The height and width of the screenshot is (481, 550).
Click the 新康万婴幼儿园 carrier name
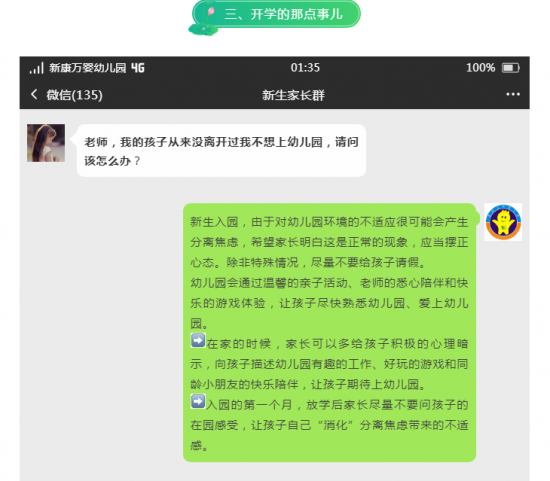coord(87,68)
